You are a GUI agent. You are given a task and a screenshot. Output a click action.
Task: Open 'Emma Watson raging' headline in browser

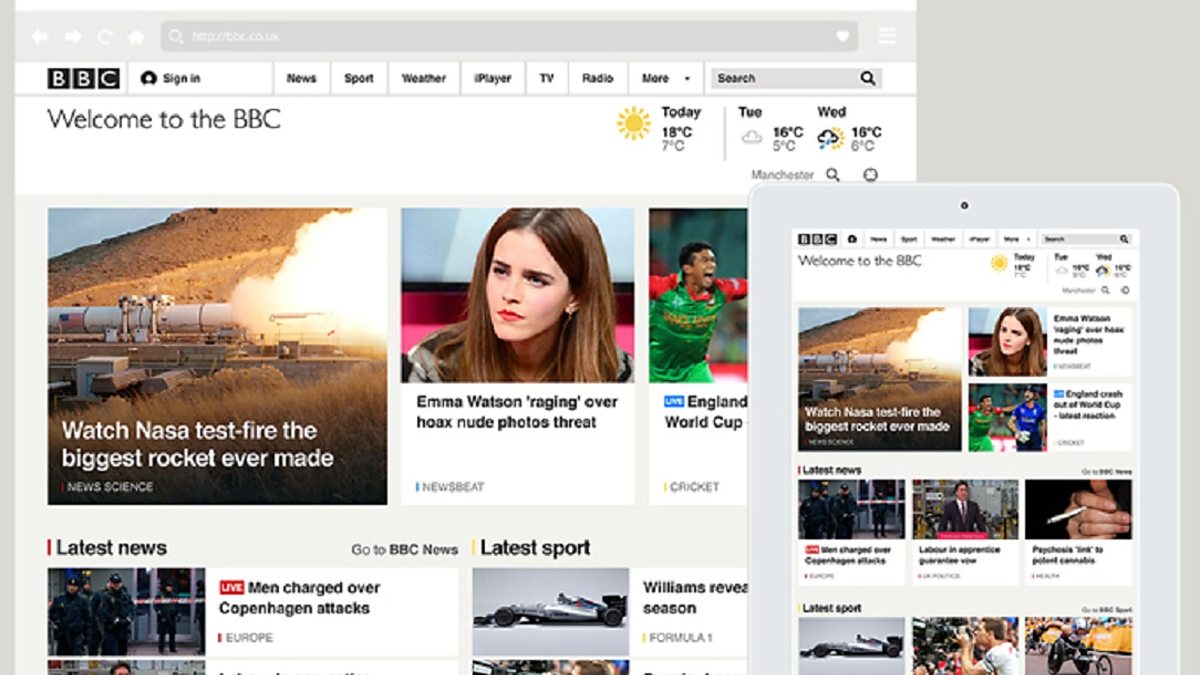(517, 412)
